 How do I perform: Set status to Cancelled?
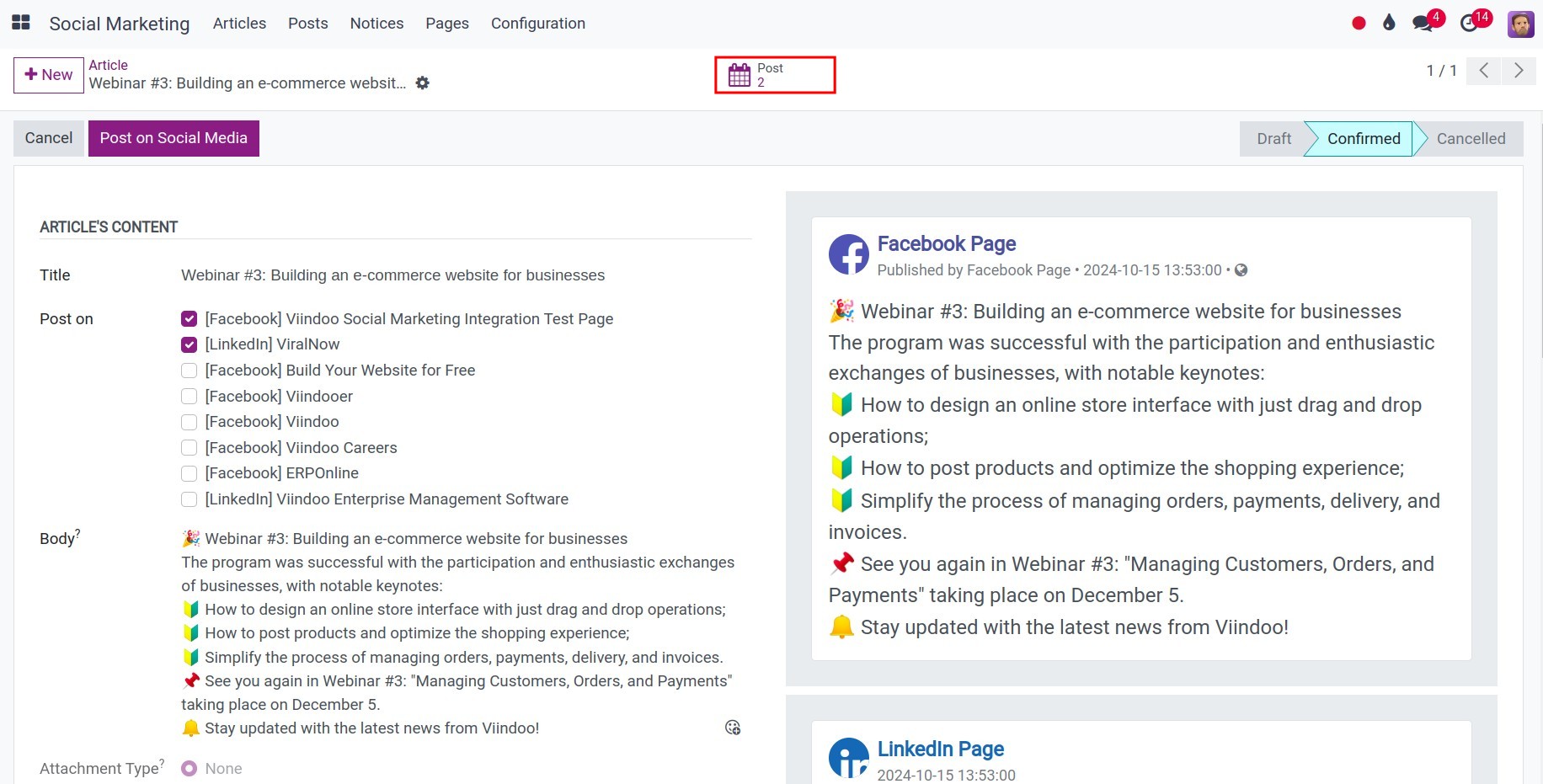(1471, 139)
